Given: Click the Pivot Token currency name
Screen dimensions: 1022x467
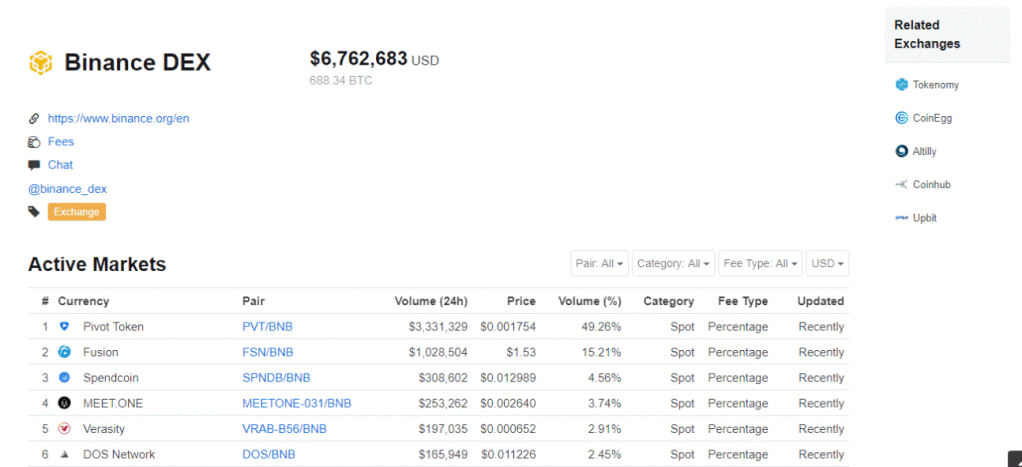Looking at the screenshot, I should click(x=113, y=327).
